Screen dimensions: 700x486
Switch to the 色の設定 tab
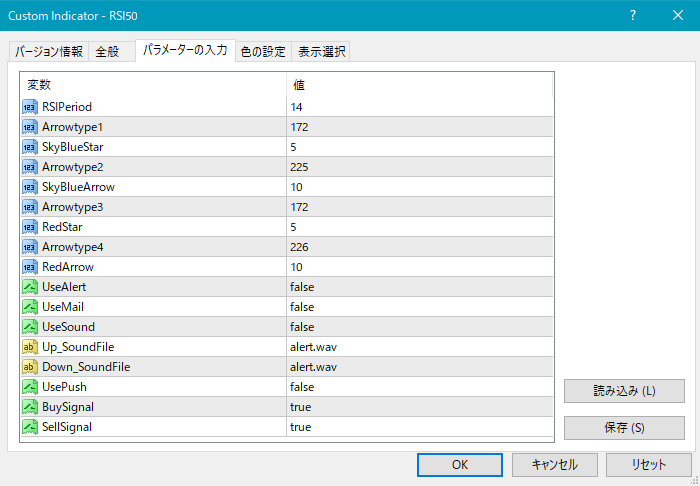tap(263, 52)
